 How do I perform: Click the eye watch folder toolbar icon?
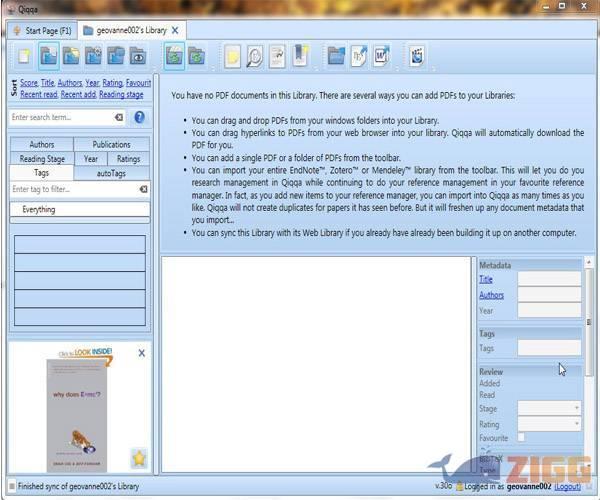pos(138,56)
